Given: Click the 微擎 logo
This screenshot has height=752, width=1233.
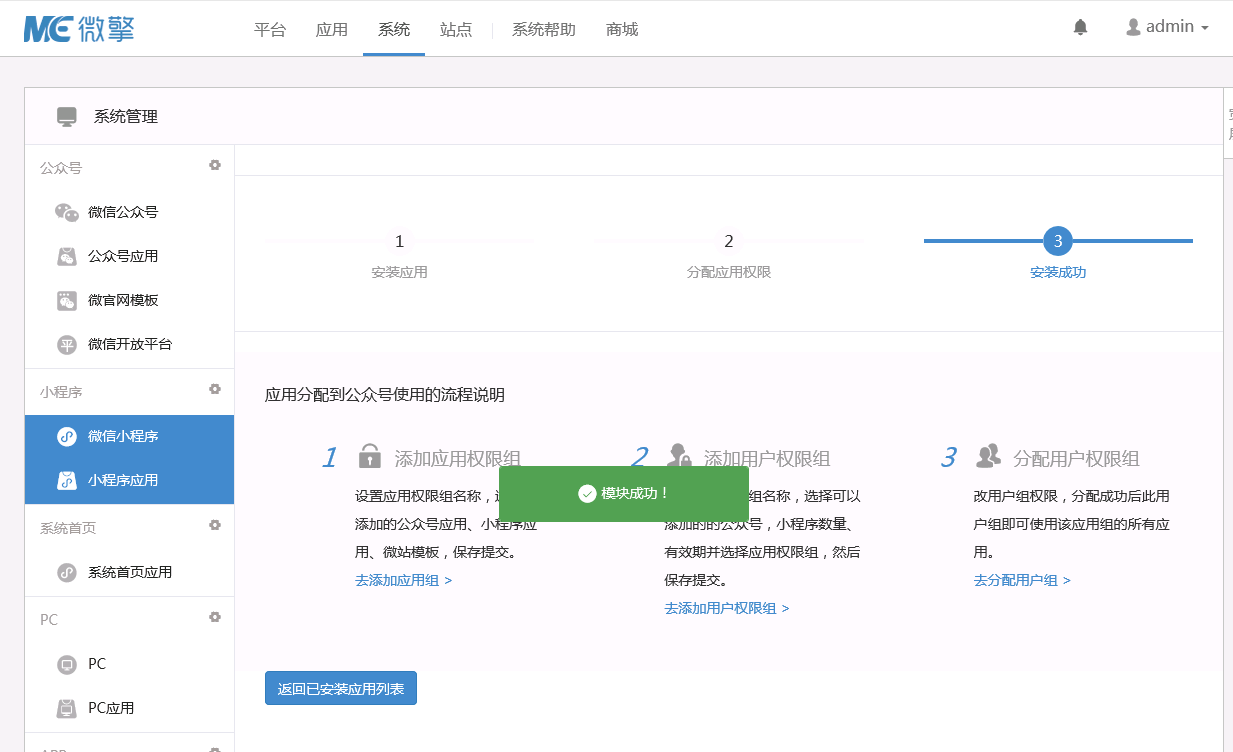Looking at the screenshot, I should click(79, 28).
